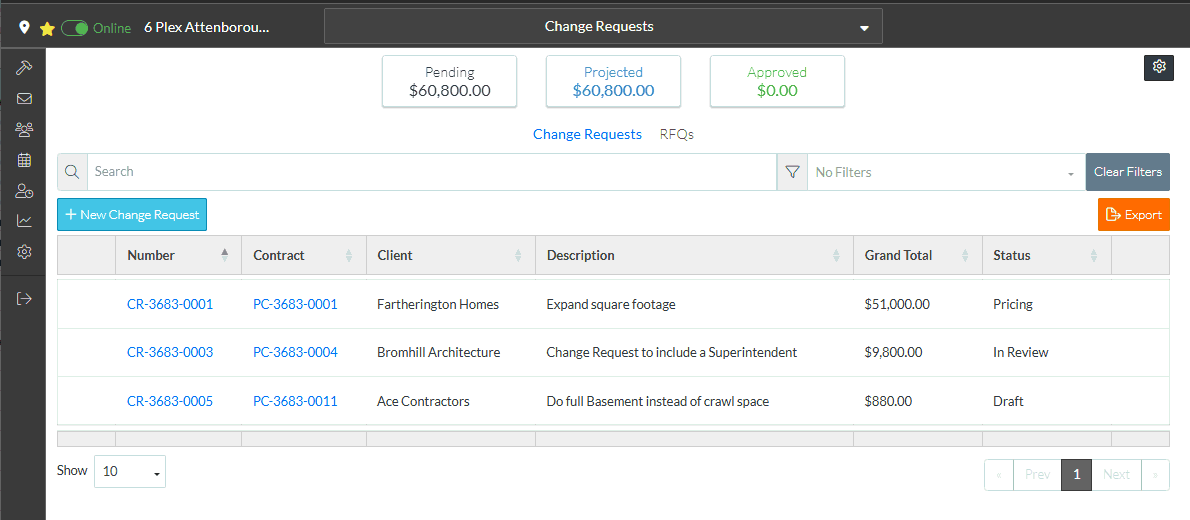1190x520 pixels.
Task: Open the hammer tools icon in sidebar
Action: (x=24, y=68)
